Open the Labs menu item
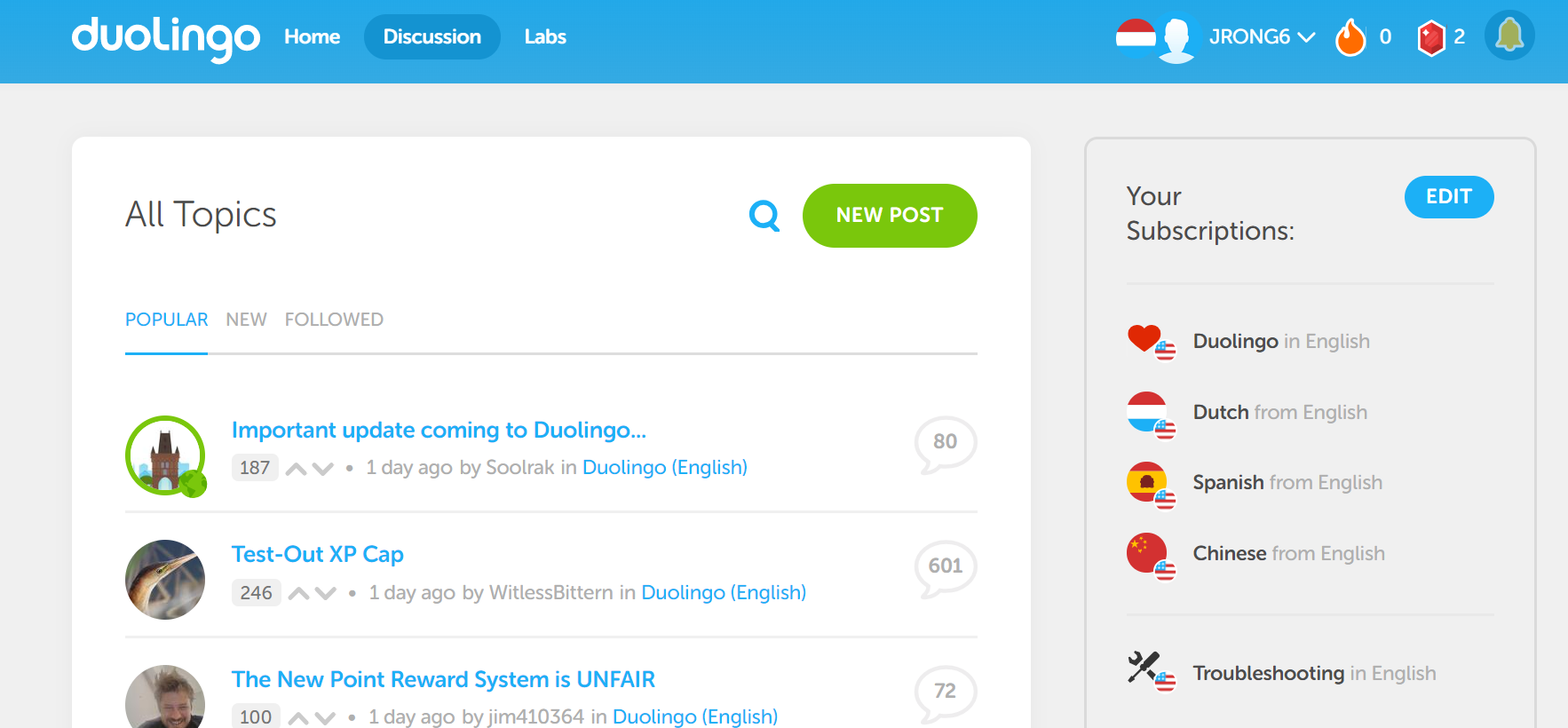This screenshot has width=1568, height=728. pyautogui.click(x=544, y=37)
